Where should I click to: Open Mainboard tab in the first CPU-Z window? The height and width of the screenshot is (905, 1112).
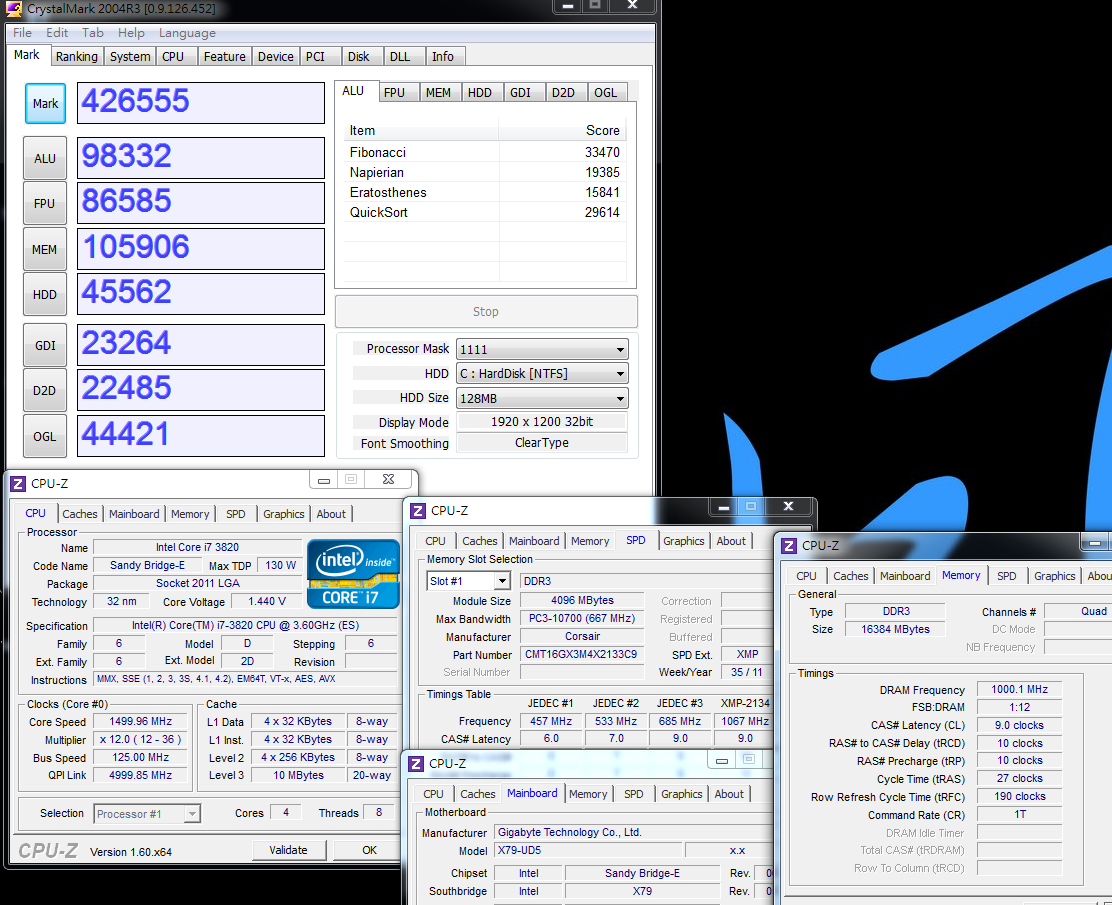(x=134, y=514)
